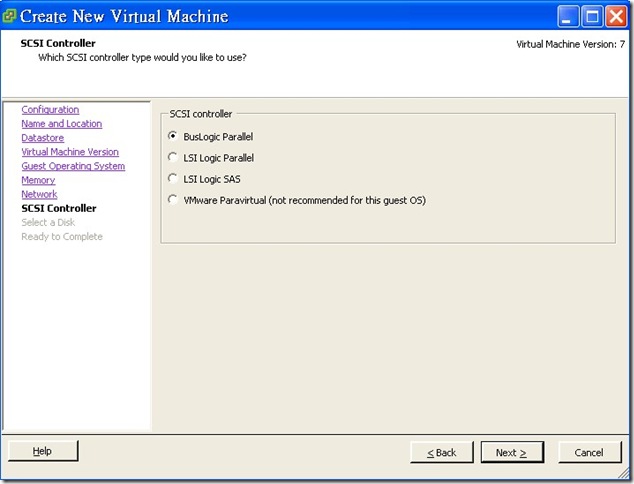Viewport: 634px width, 484px height.
Task: Click the greyed 'Ready to Complete' step
Action: (x=62, y=237)
